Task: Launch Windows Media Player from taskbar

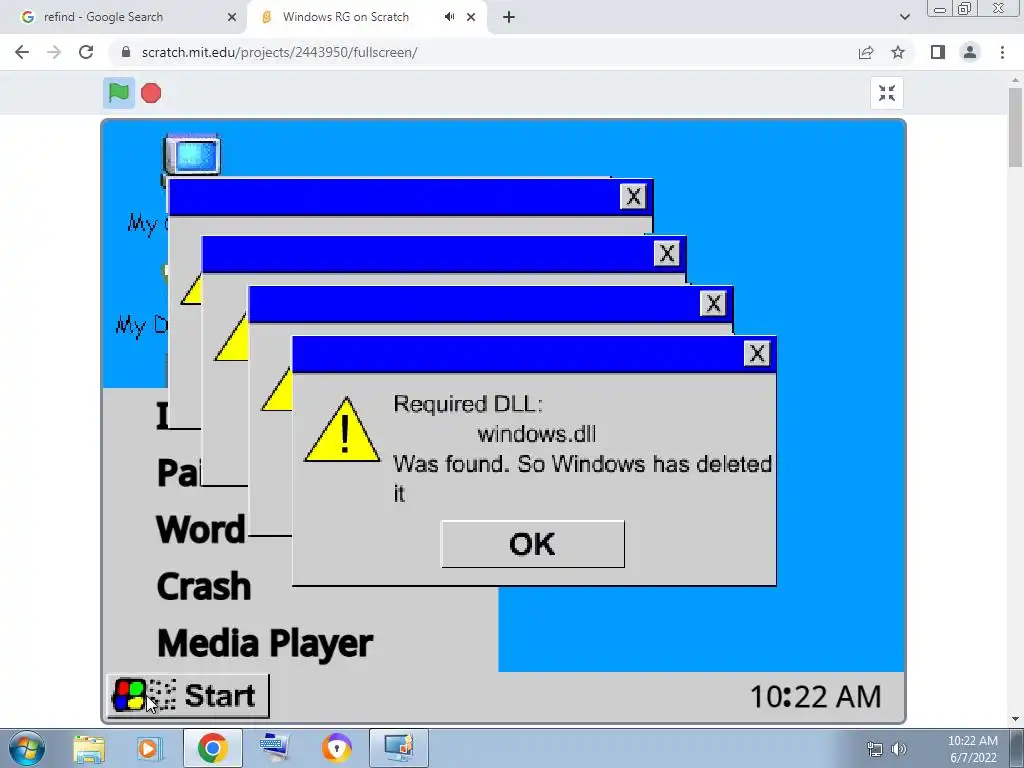Action: pos(150,749)
